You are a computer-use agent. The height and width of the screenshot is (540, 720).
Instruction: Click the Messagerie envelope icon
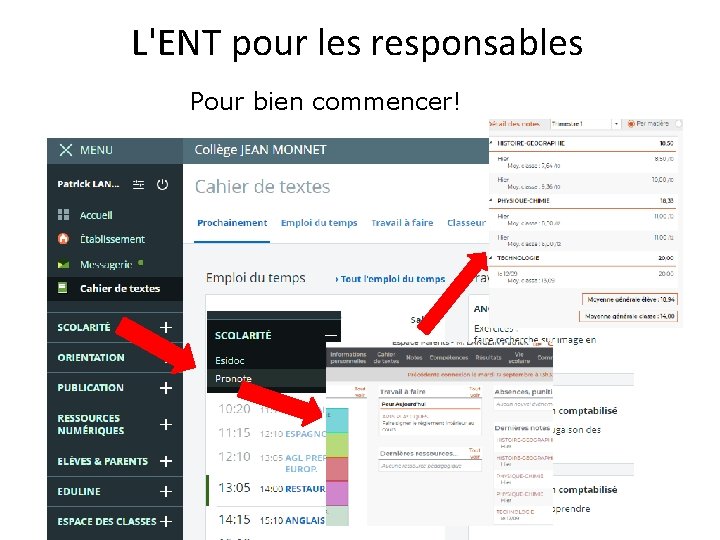tap(63, 264)
